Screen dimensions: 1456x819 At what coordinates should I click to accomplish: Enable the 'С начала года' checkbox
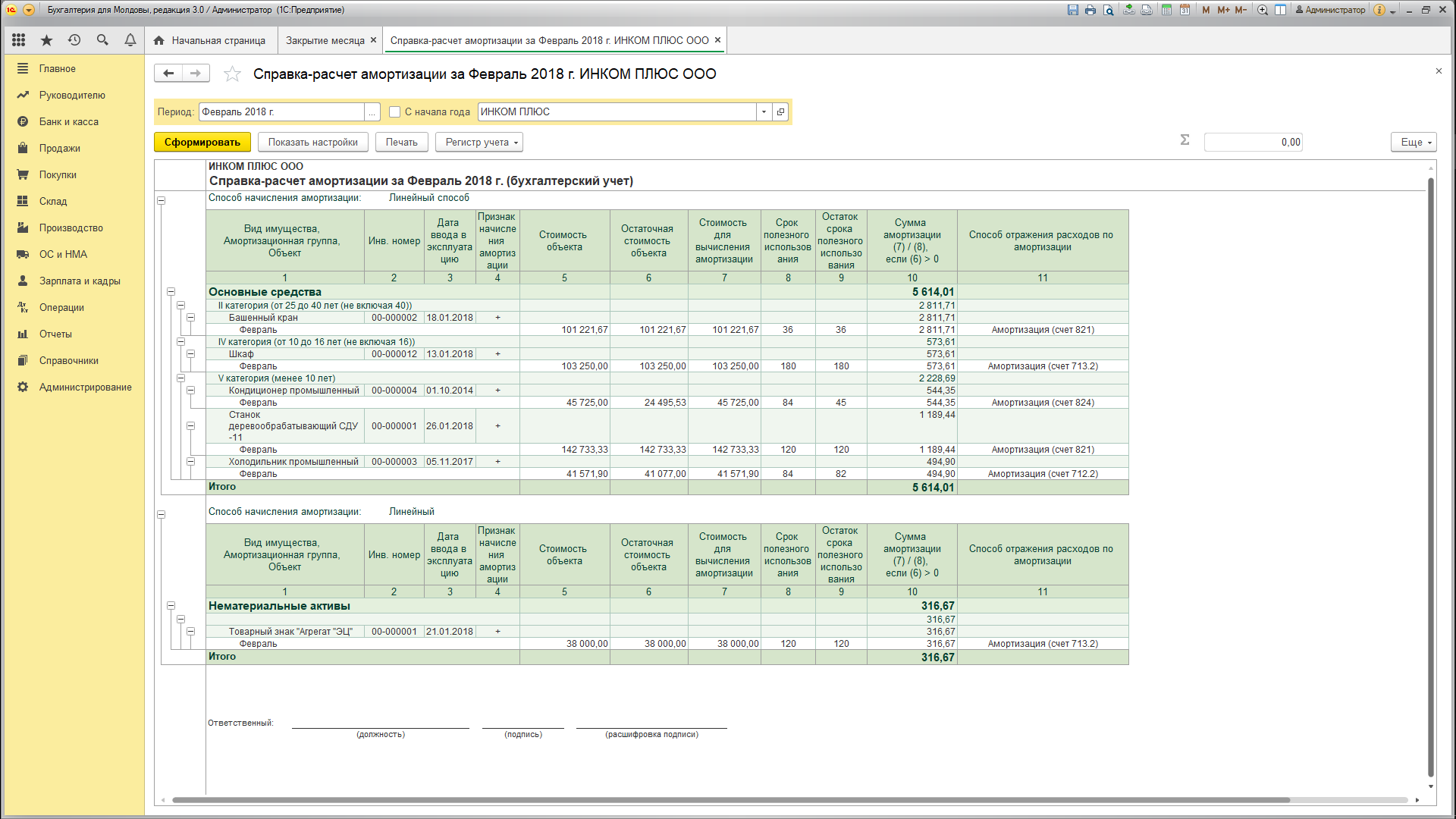[394, 112]
